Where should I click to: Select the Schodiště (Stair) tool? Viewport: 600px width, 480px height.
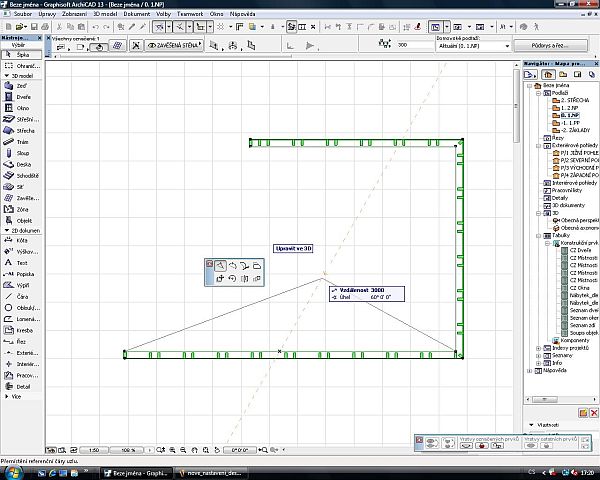click(21, 176)
